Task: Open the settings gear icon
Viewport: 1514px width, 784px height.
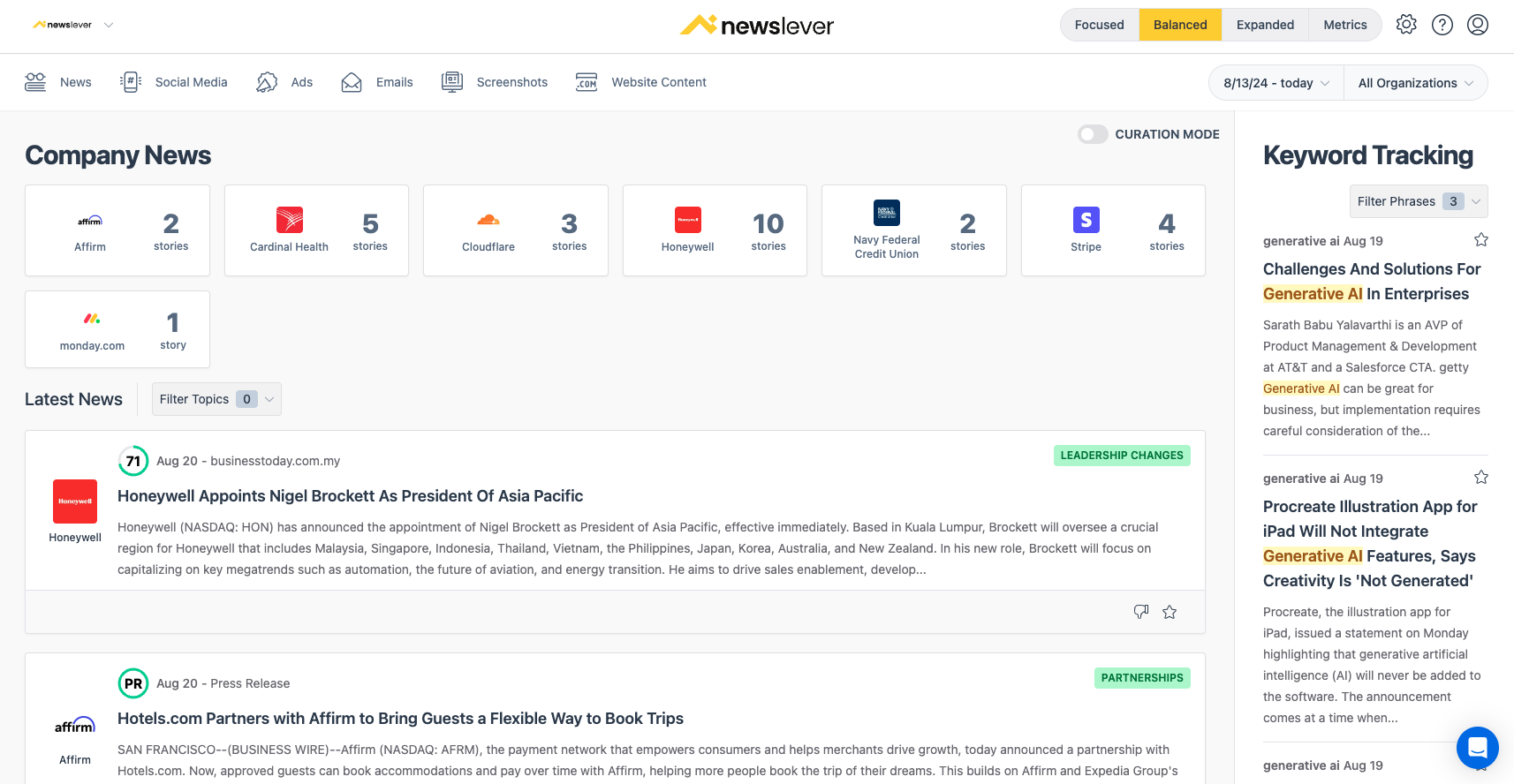Action: coord(1406,25)
